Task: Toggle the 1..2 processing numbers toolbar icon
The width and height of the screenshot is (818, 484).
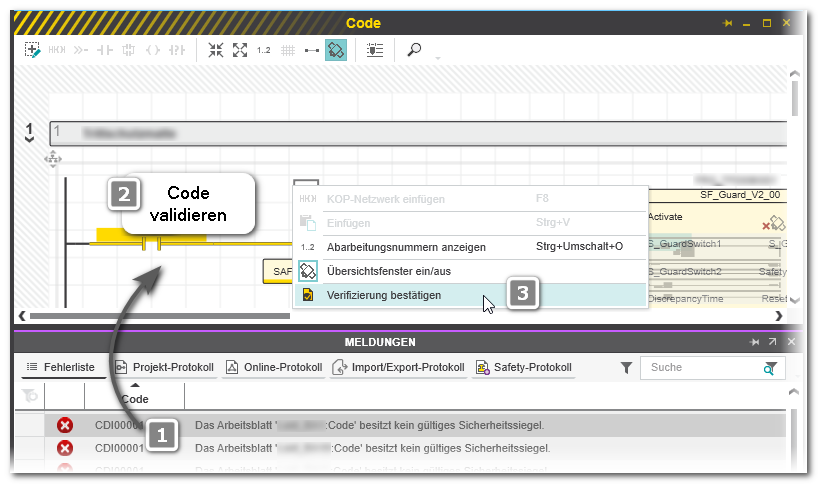Action: click(264, 49)
